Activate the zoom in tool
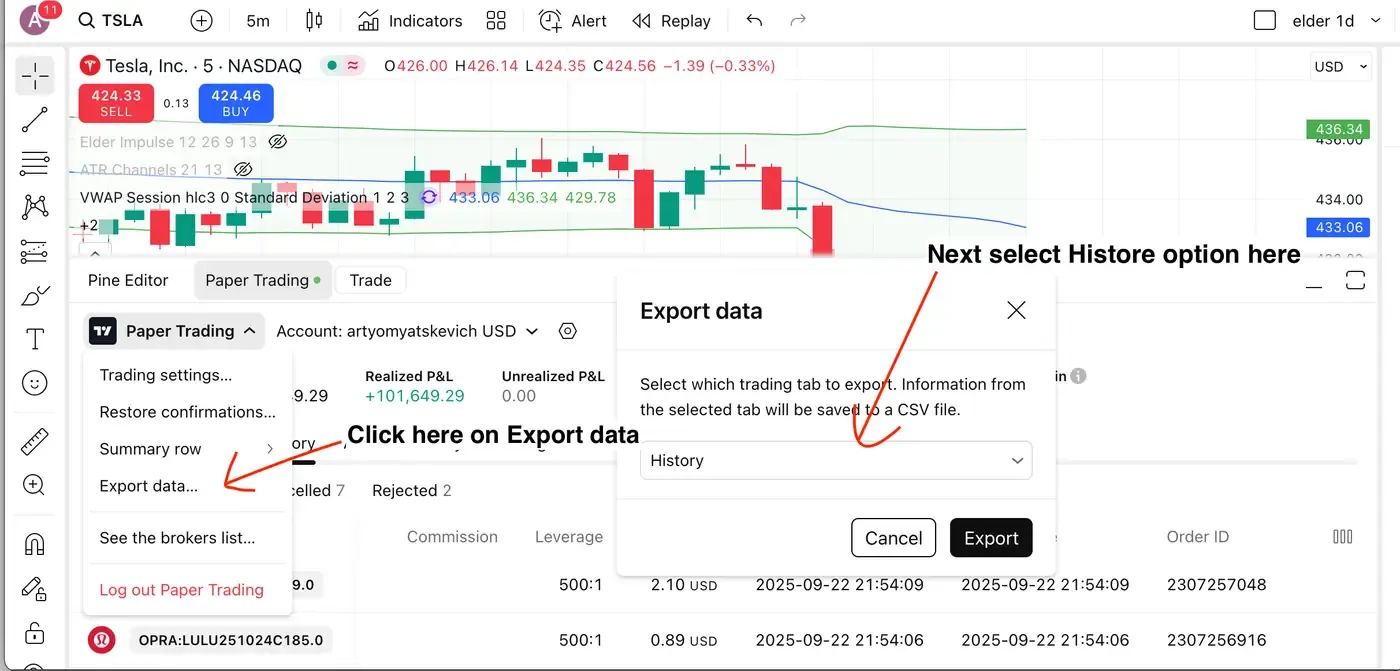The image size is (1400, 671). tap(35, 485)
